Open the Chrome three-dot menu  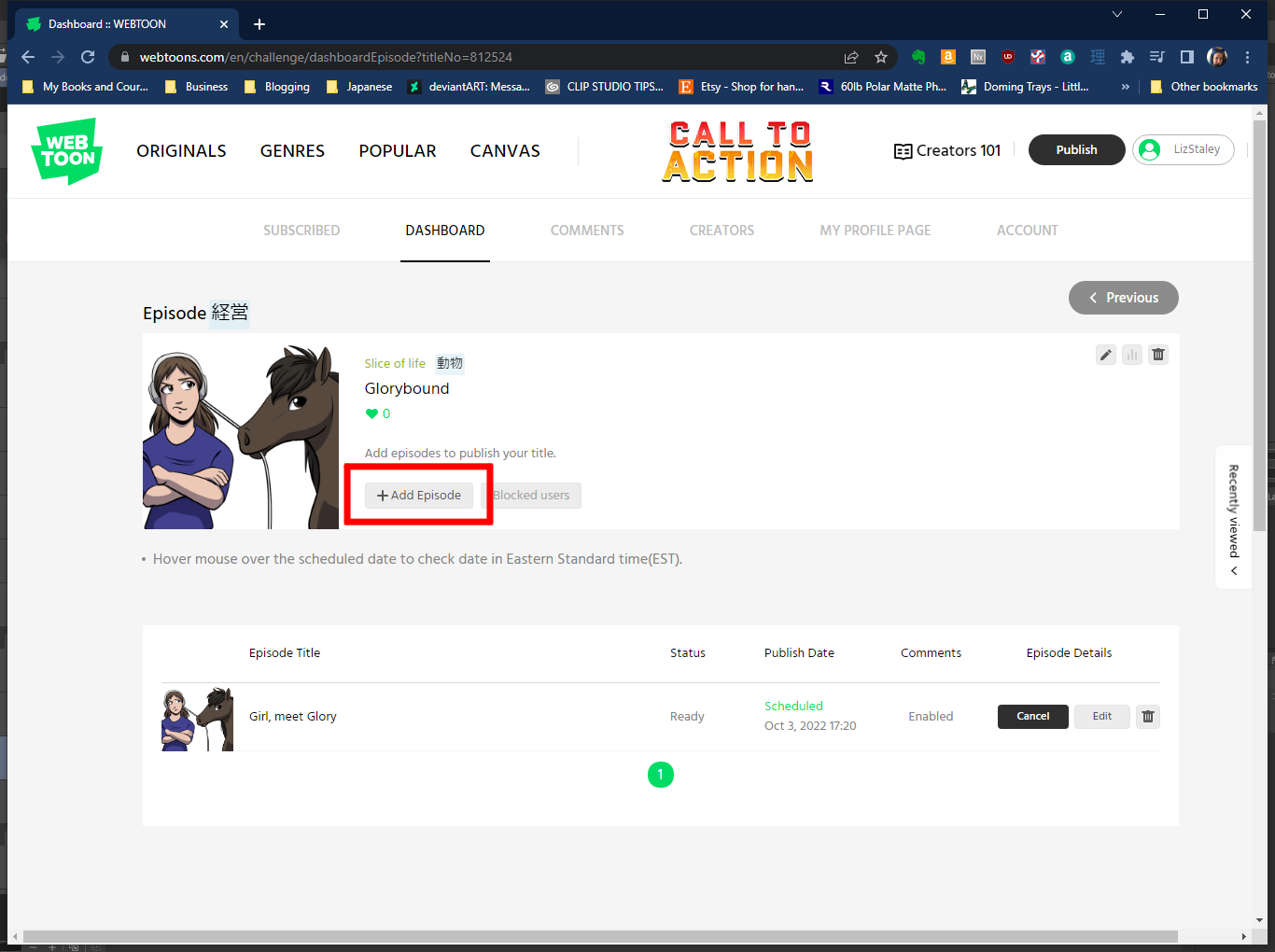tap(1247, 57)
